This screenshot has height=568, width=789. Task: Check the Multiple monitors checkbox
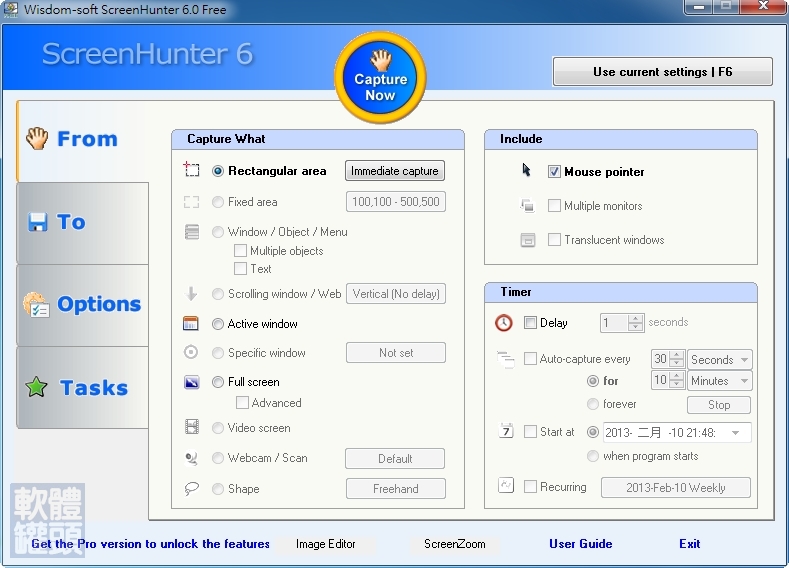tap(554, 205)
